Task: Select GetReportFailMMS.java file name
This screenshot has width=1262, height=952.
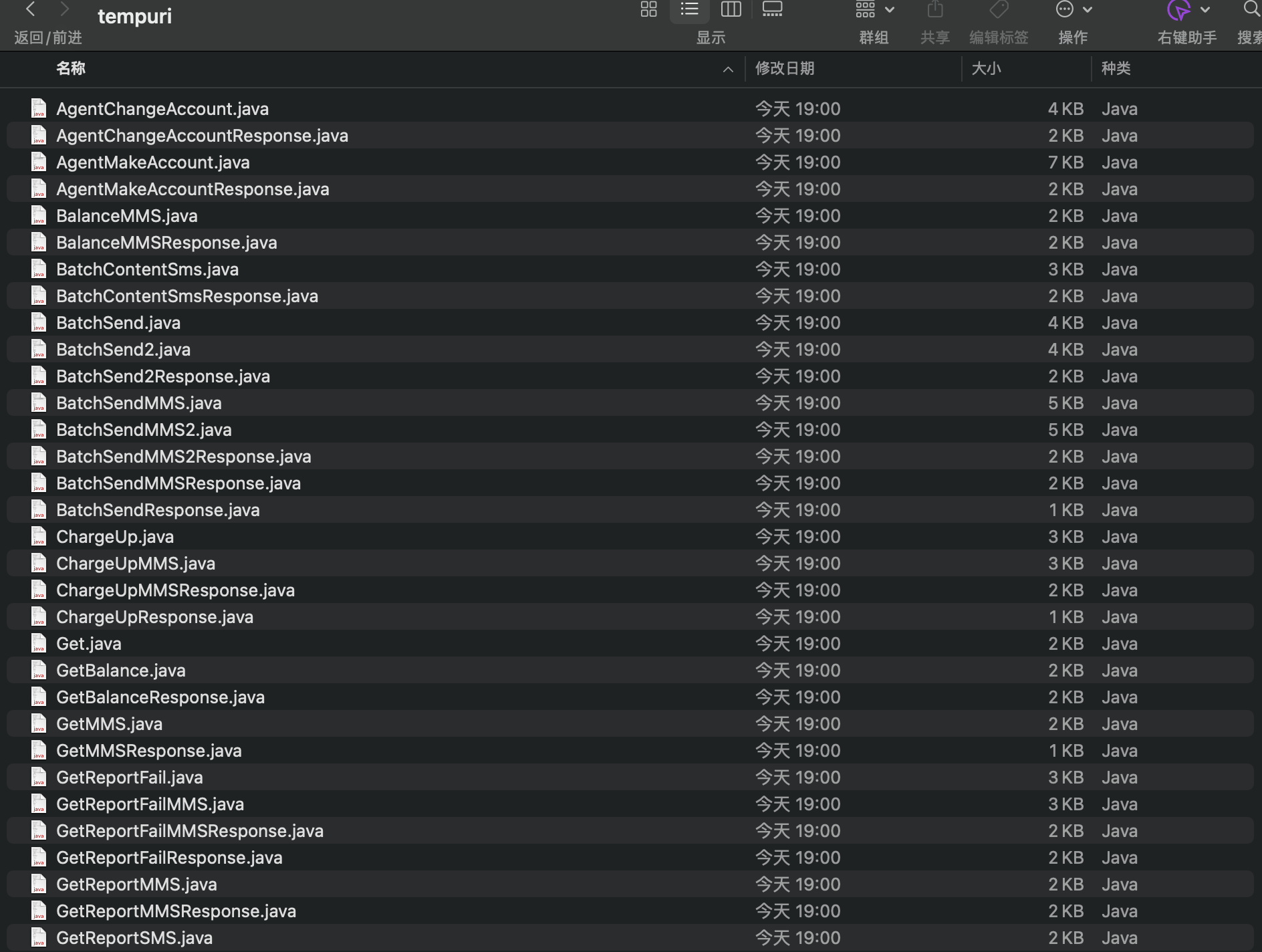Action: [x=150, y=804]
